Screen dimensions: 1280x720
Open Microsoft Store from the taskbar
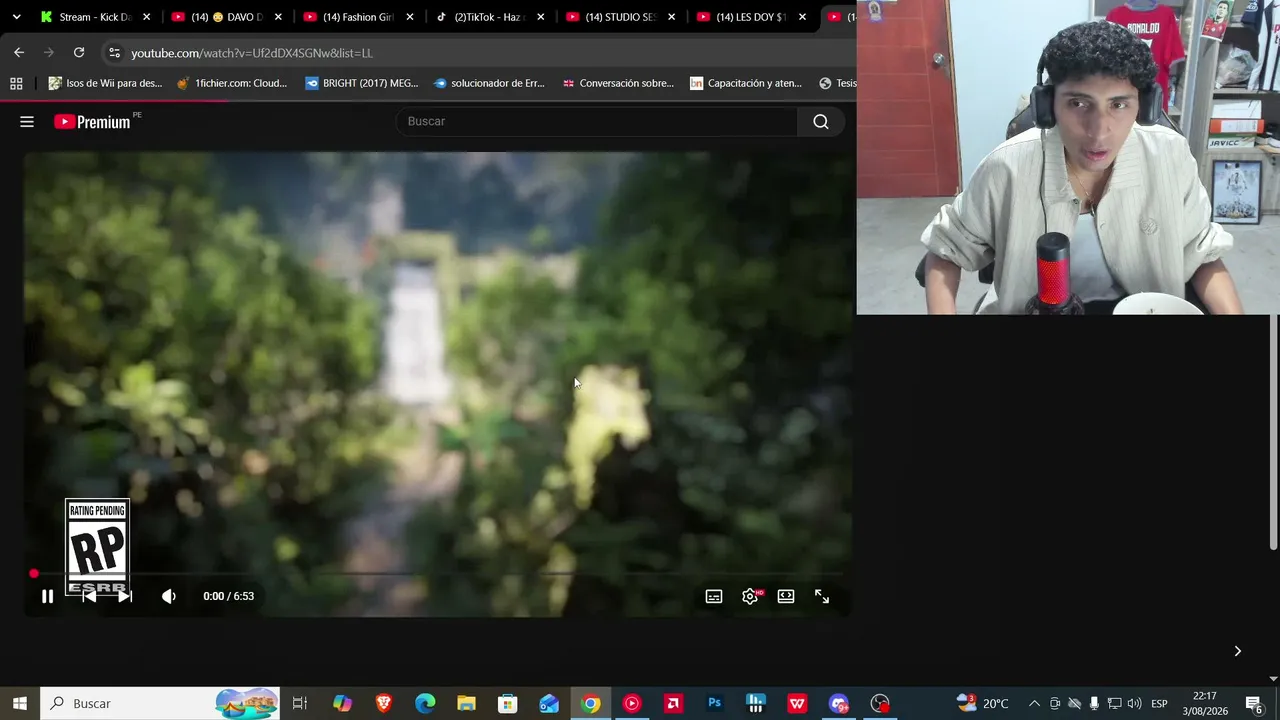click(508, 703)
